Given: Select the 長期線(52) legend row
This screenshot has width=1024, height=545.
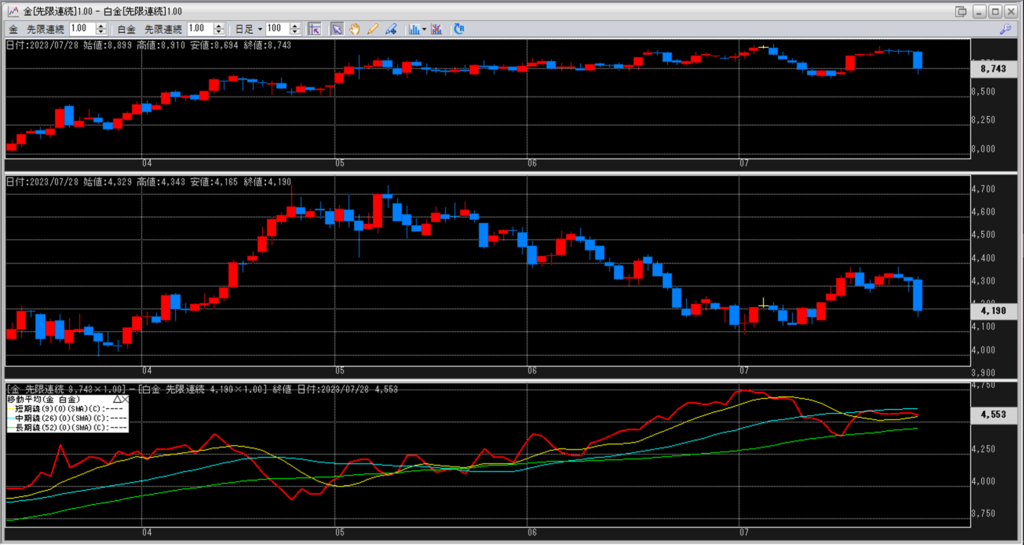Looking at the screenshot, I should (67, 427).
